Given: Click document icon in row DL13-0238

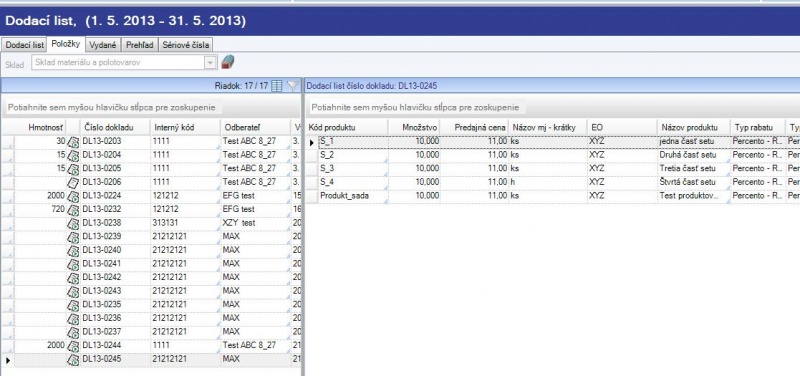Looking at the screenshot, I should (73, 223).
